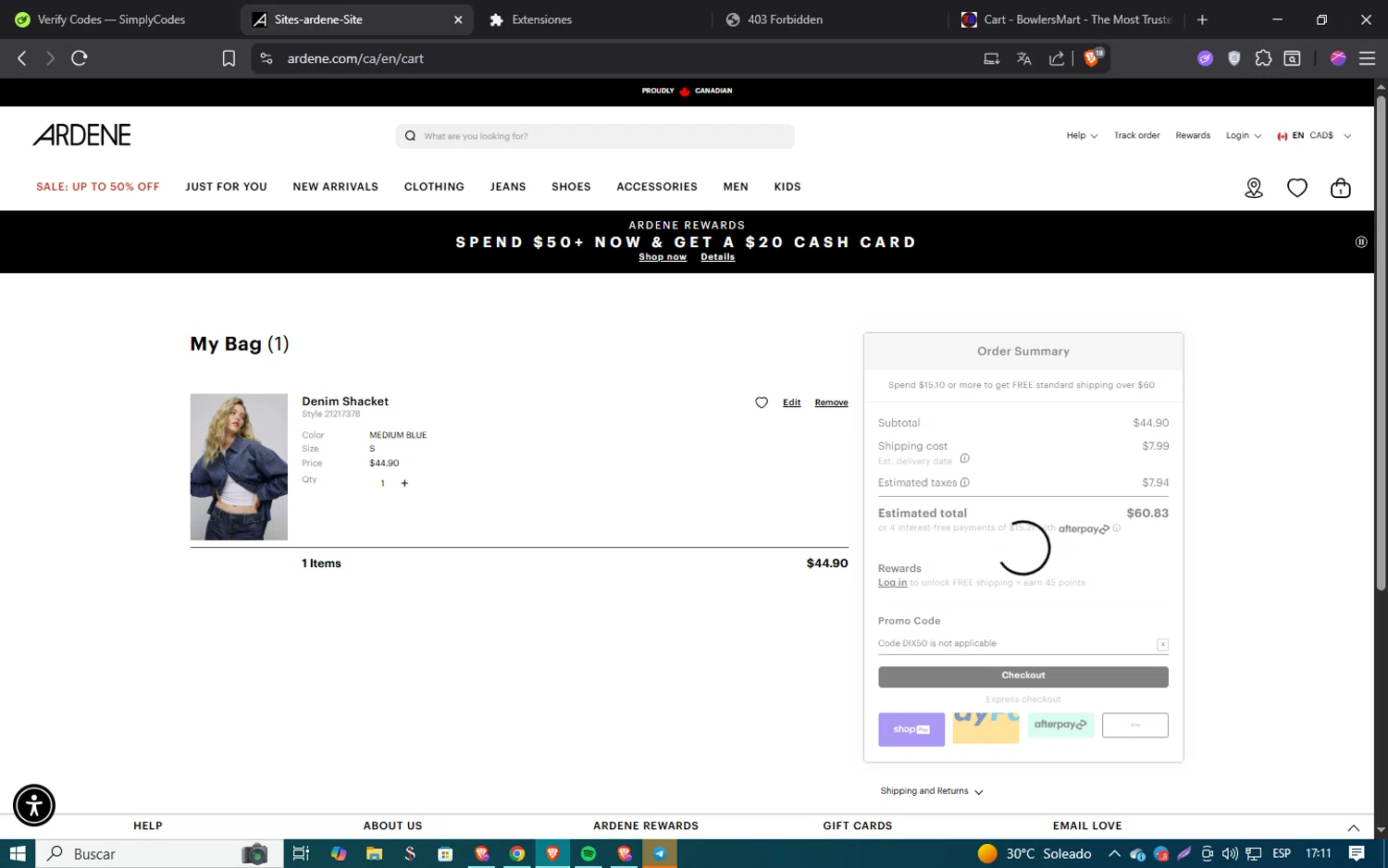The height and width of the screenshot is (868, 1388).
Task: Open the accessibility widget icon
Action: 34,805
